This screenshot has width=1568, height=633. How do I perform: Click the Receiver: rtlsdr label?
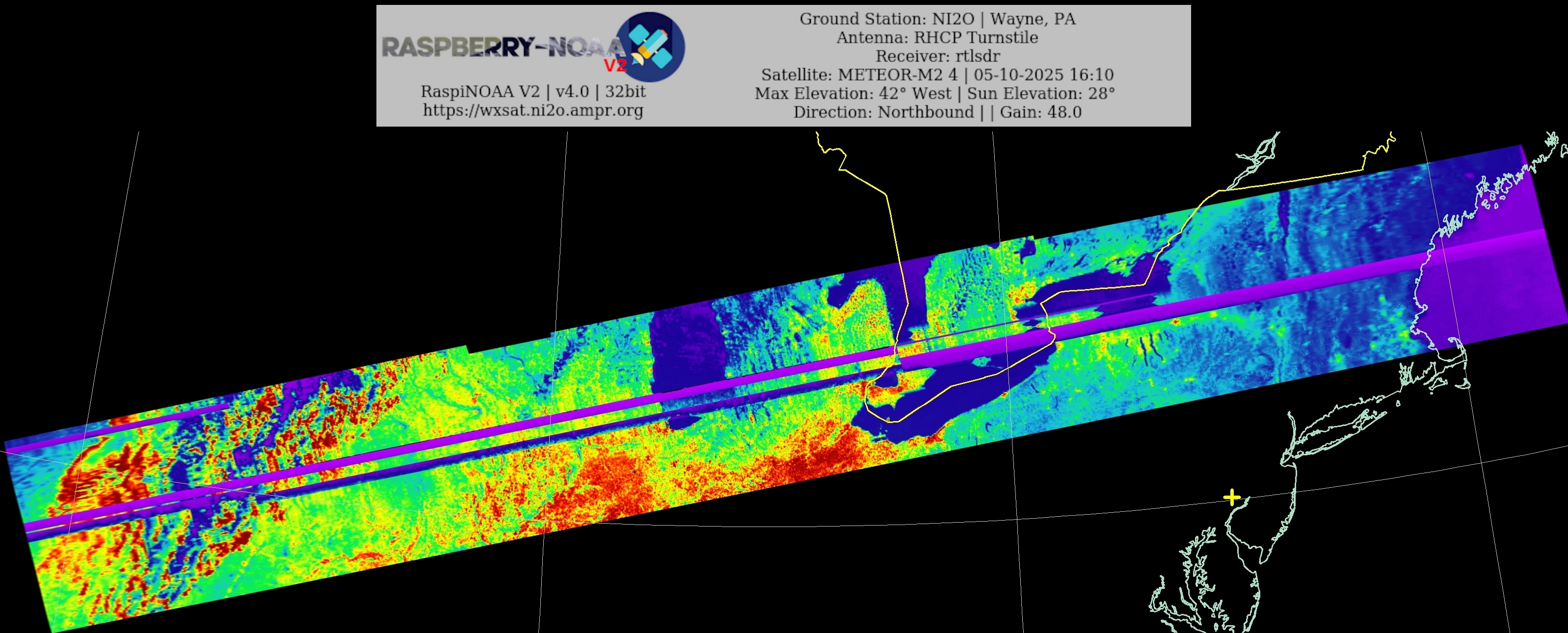[x=937, y=56]
